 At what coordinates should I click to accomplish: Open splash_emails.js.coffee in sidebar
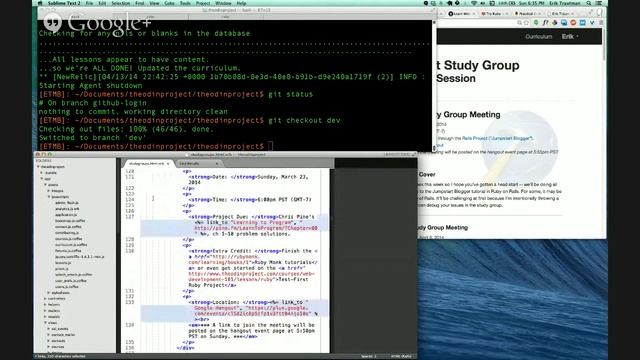tap(73, 275)
